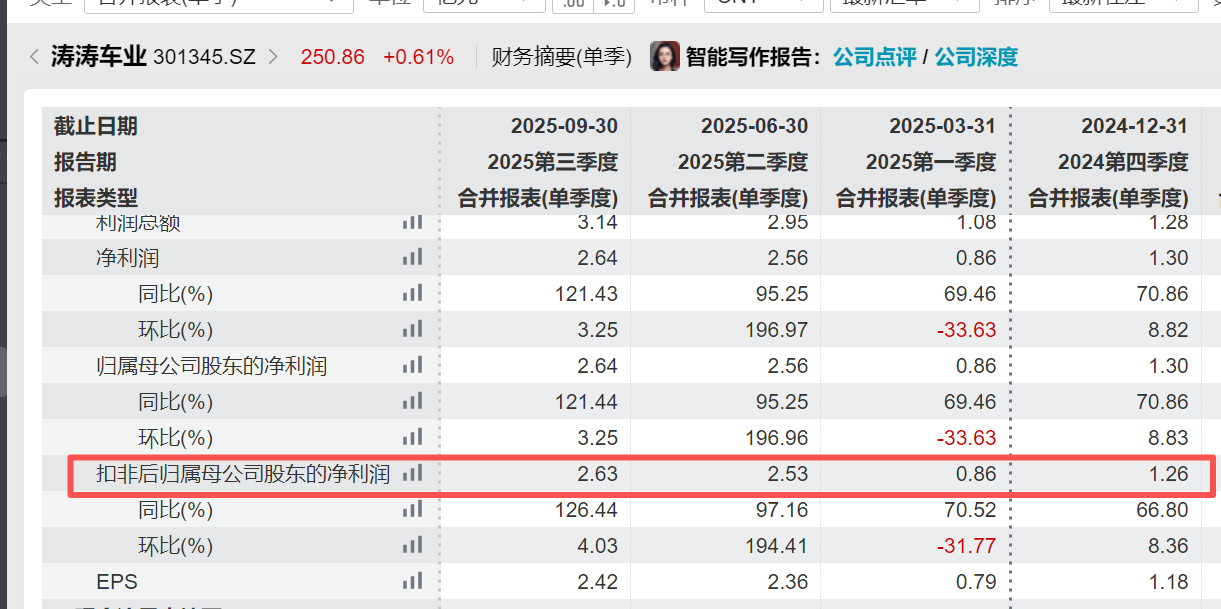Click the red value -31.77
Image resolution: width=1221 pixels, height=609 pixels.
tap(967, 546)
